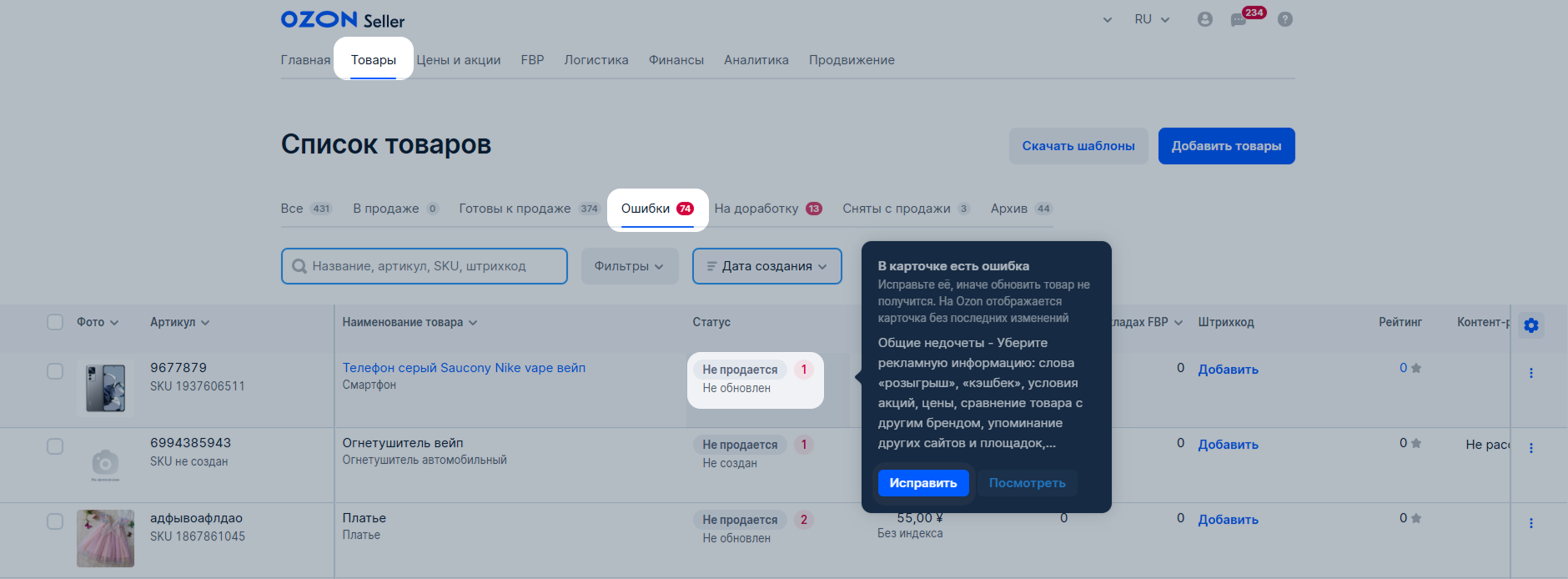Select the checkbox for article 9677879

pyautogui.click(x=55, y=371)
